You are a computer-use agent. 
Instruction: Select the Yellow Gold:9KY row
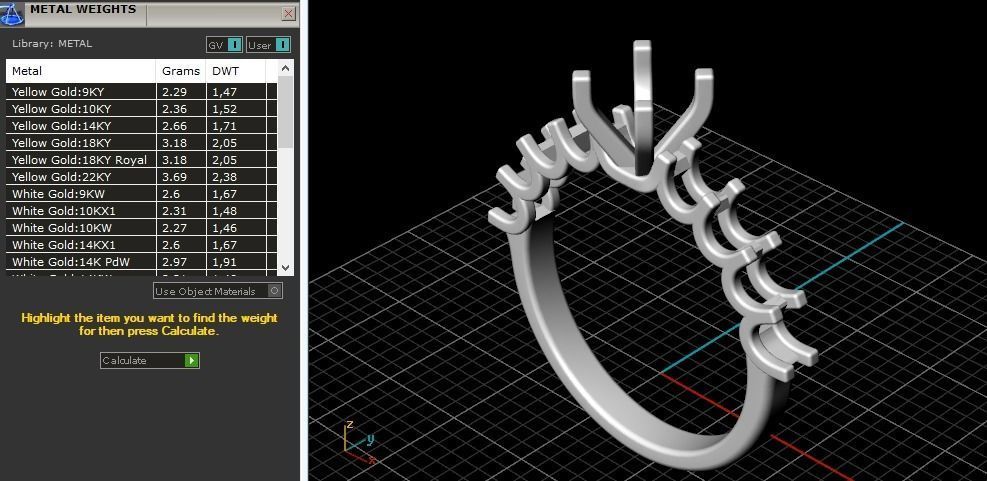pyautogui.click(x=142, y=92)
